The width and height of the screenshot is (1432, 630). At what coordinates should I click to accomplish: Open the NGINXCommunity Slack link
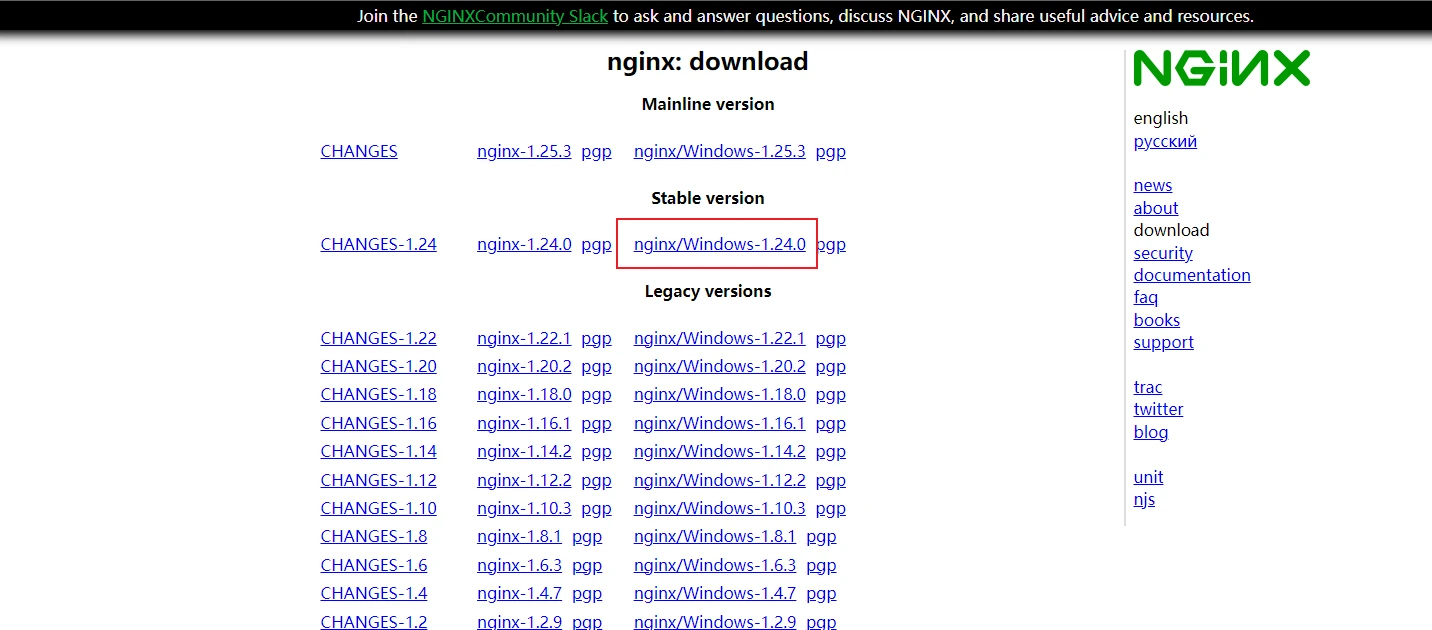pos(515,16)
